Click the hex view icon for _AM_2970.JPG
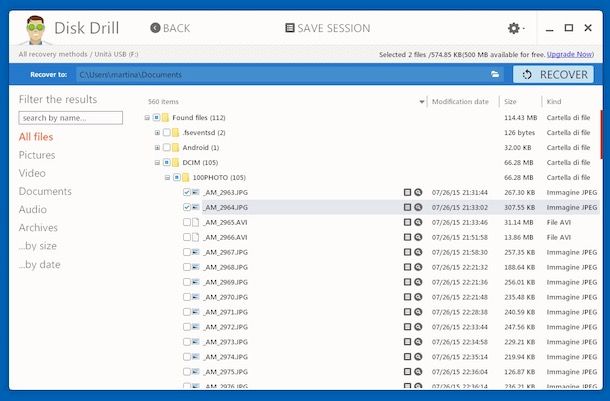610x401 pixels. click(407, 297)
